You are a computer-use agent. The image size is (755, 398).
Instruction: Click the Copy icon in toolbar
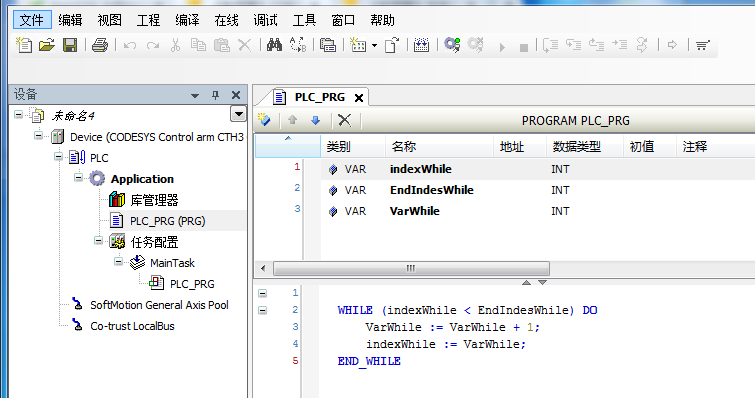(x=198, y=45)
